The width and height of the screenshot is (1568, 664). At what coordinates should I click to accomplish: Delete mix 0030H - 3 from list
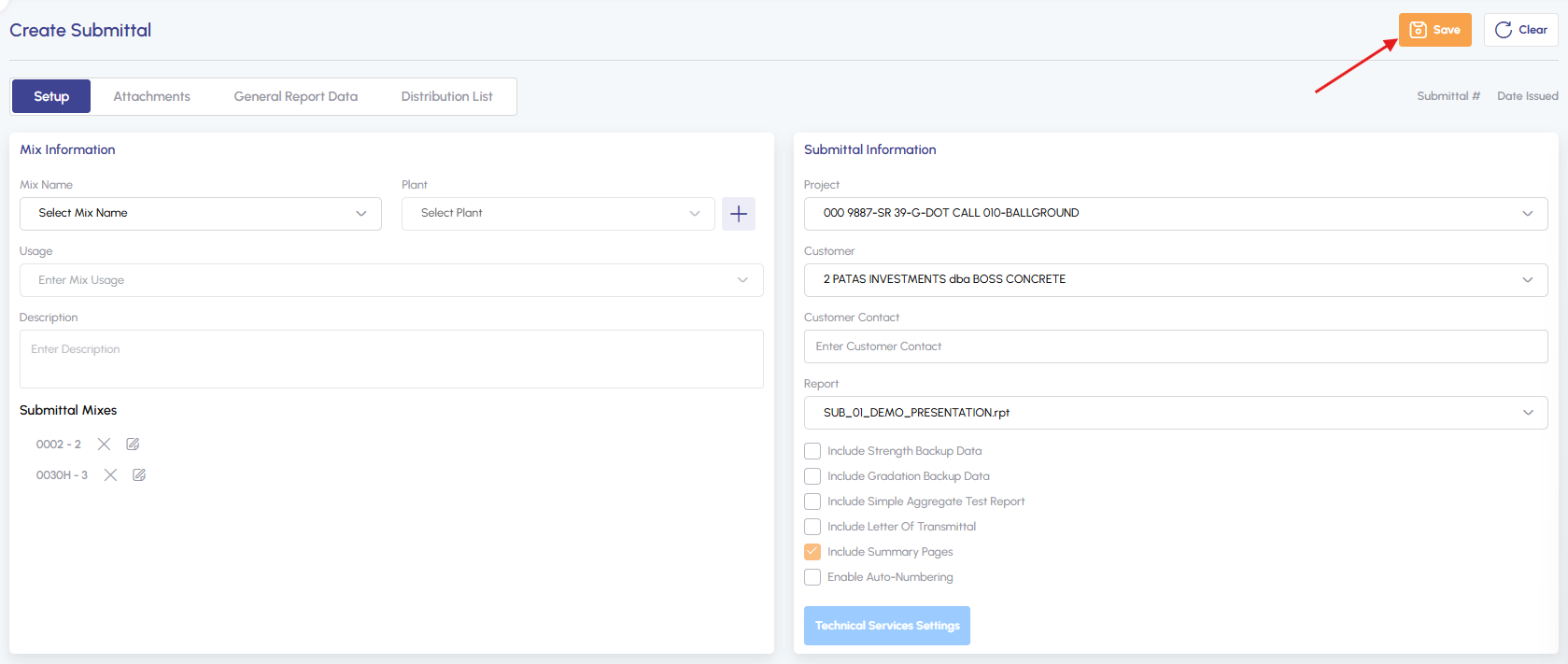tap(110, 475)
